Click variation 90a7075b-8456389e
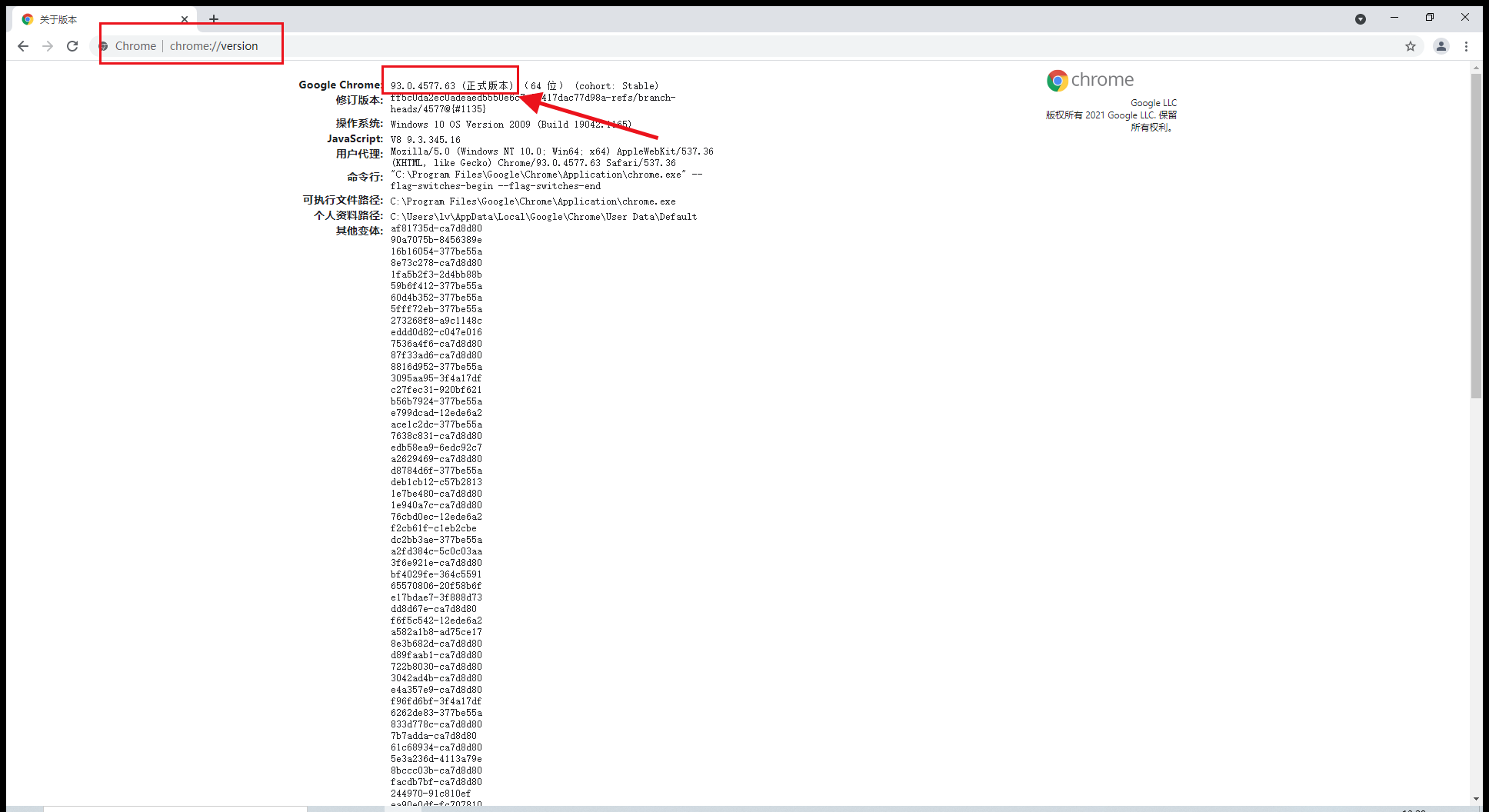Image resolution: width=1489 pixels, height=812 pixels. point(436,240)
